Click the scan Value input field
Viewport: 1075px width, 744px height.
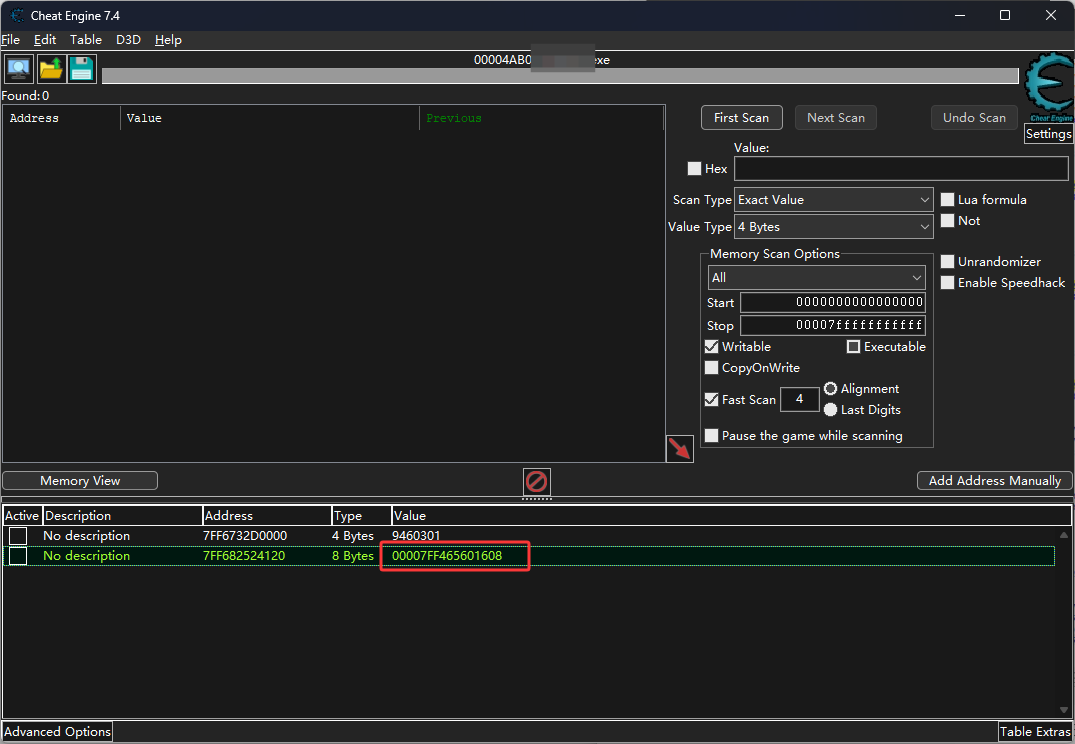point(901,169)
